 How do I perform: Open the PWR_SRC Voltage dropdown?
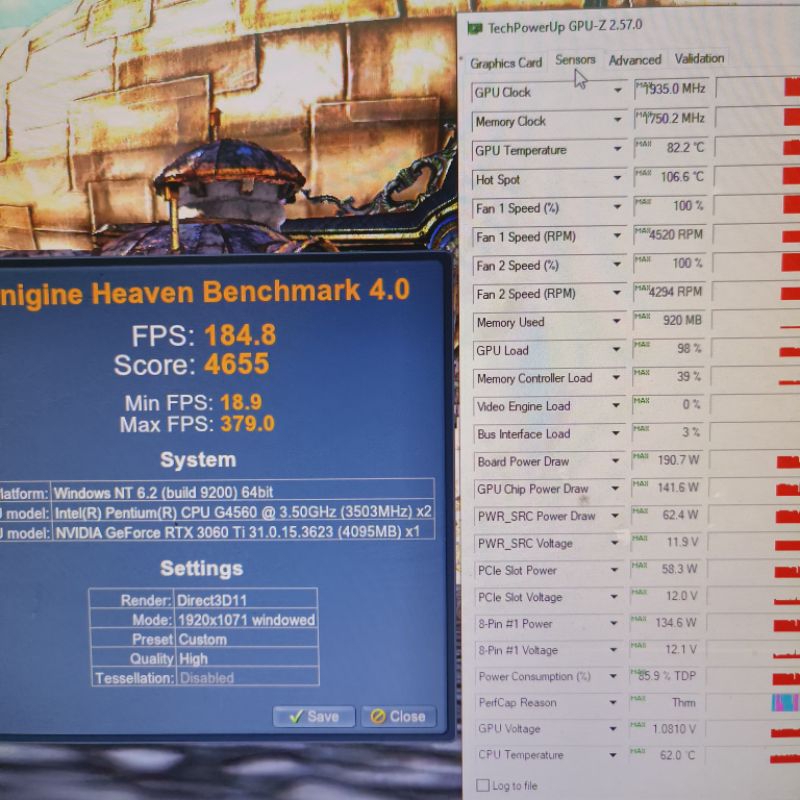pos(615,542)
